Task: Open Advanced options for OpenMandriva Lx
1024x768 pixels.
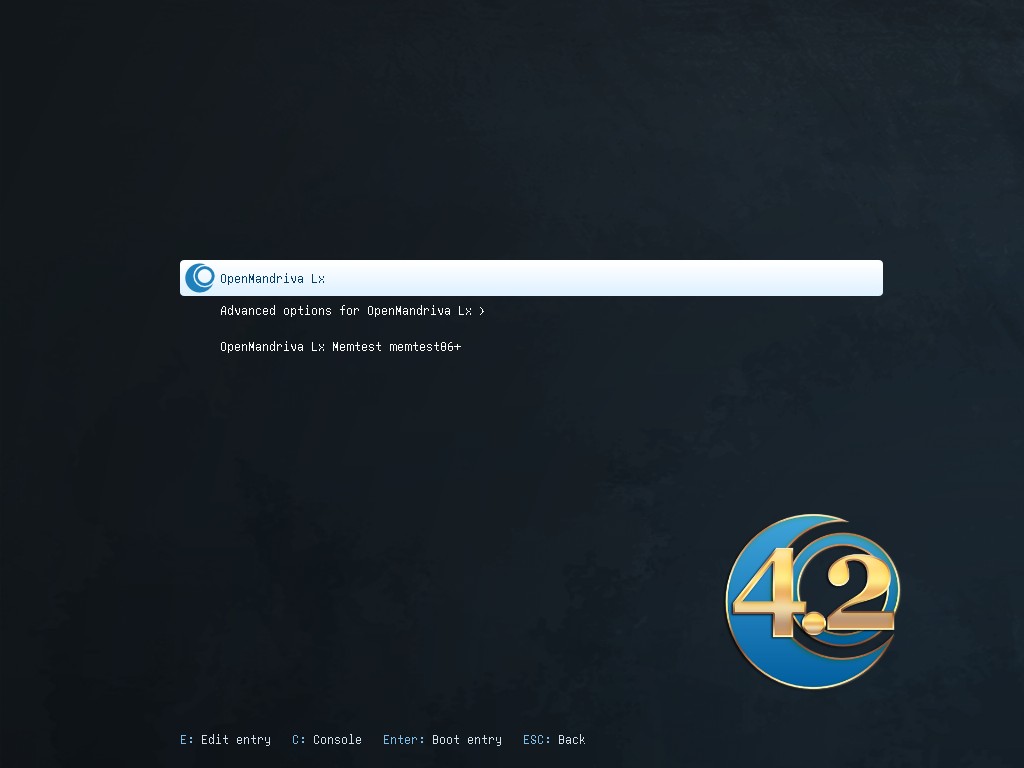Action: [x=345, y=311]
